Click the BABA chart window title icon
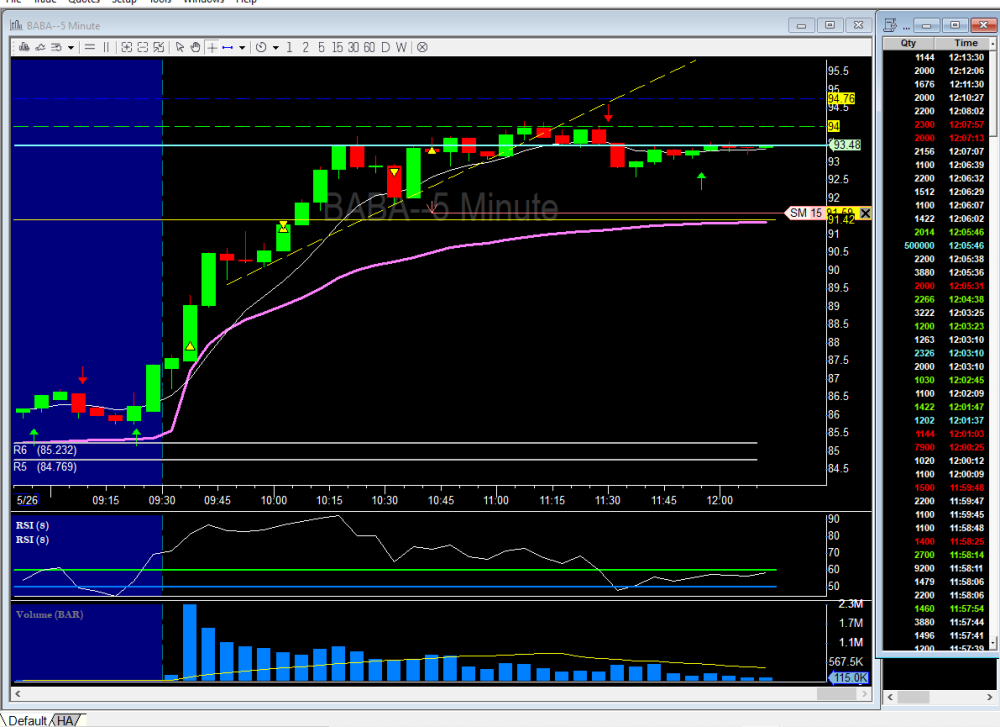 coord(17,26)
